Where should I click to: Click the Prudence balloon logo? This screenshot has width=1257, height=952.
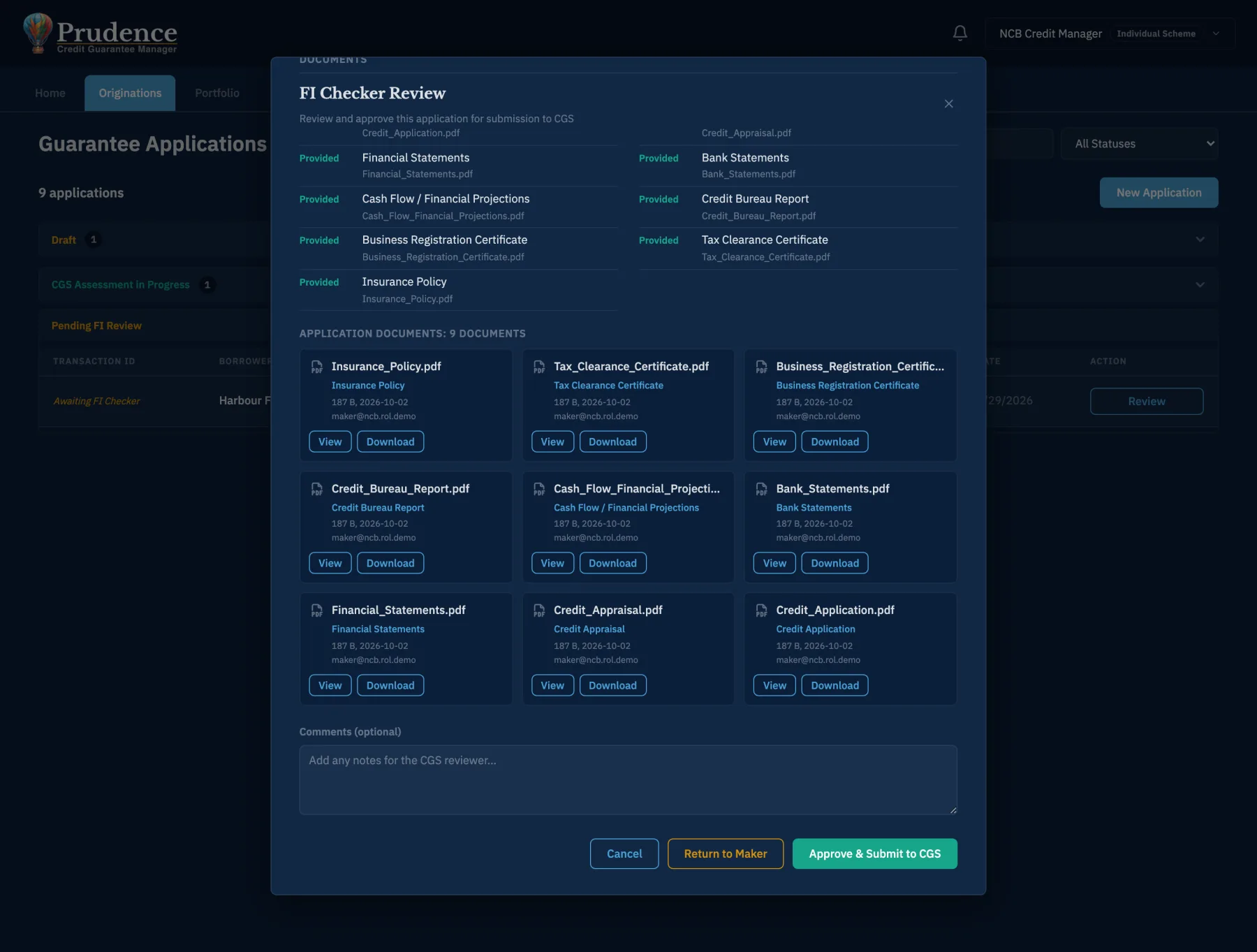38,33
